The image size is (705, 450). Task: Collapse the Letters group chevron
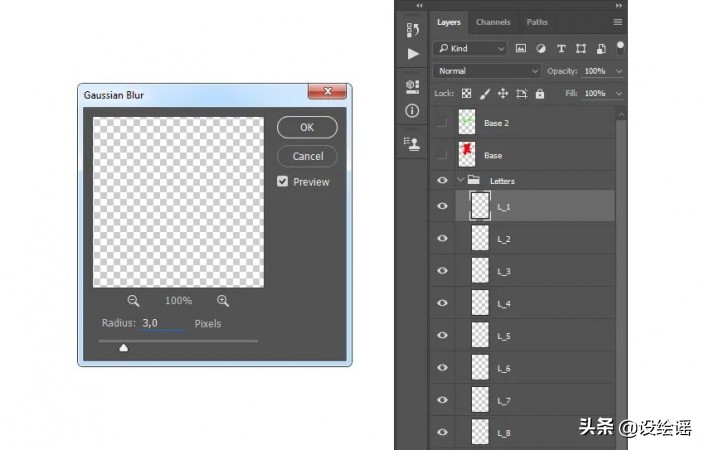(x=460, y=180)
